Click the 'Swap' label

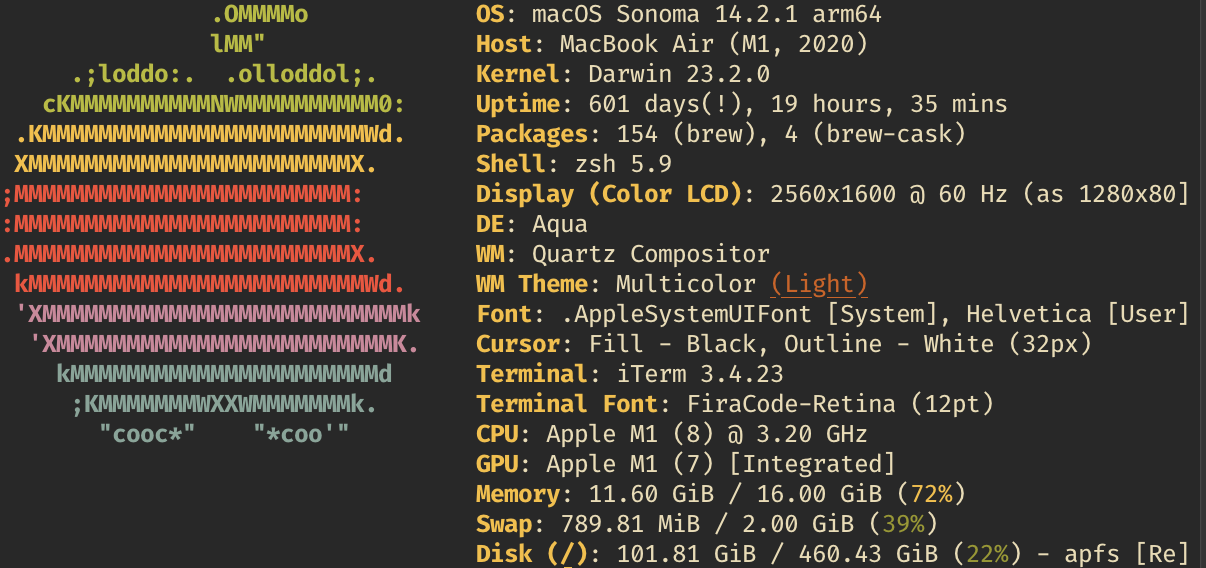(x=504, y=525)
